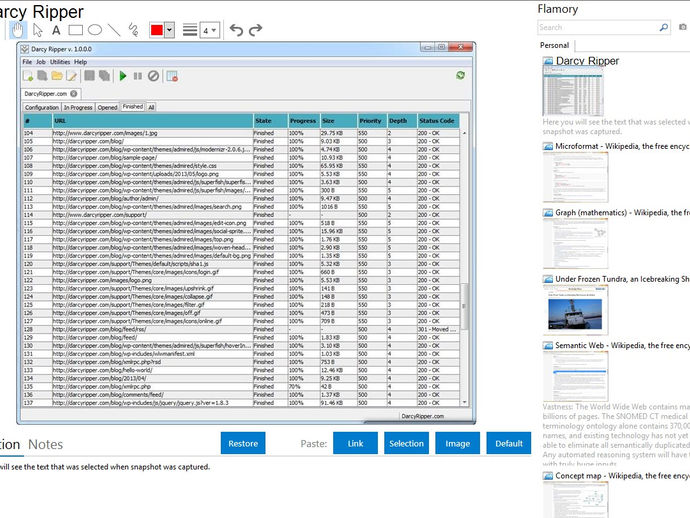Viewport: 690px width, 518px height.
Task: Select the freehand scribble tool
Action: [x=133, y=30]
